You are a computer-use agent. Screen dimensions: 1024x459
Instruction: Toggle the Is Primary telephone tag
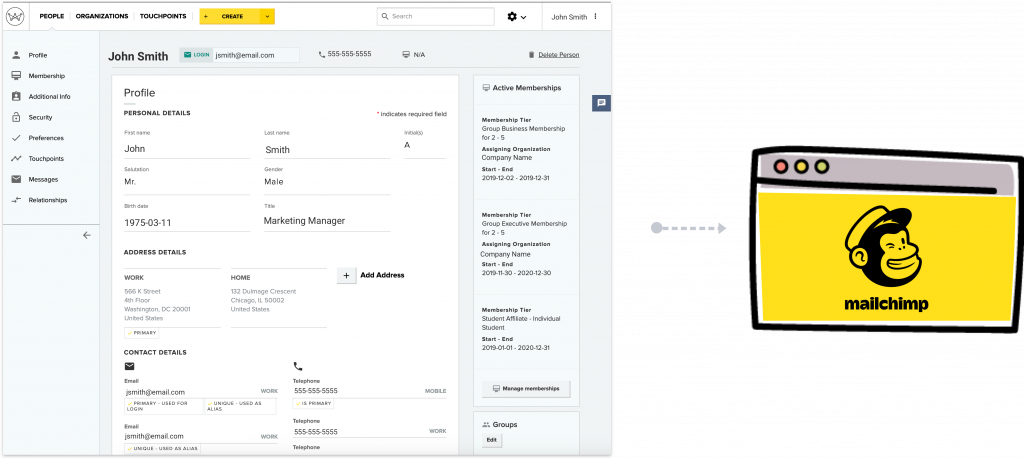click(x=314, y=404)
